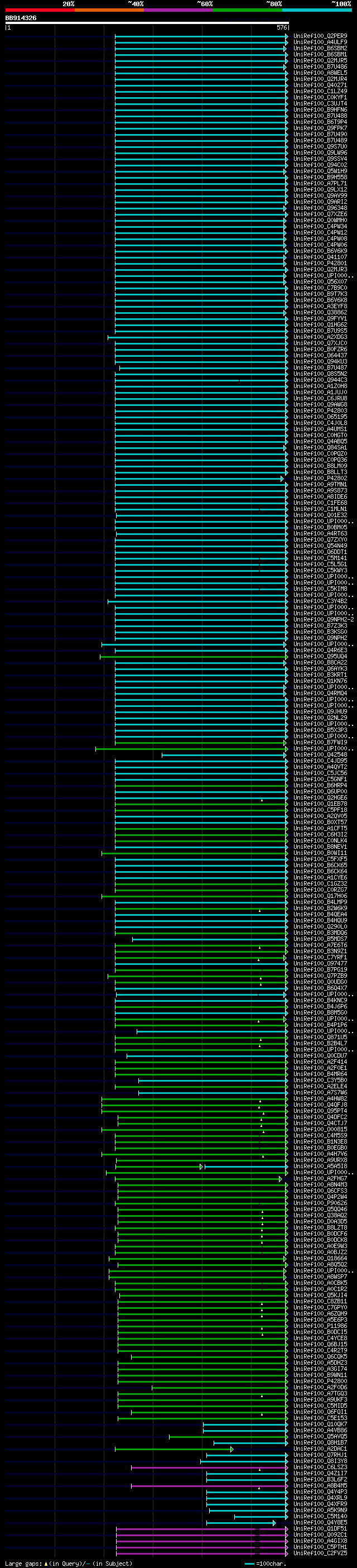Click the short cyan bar for UniRef100_Q42548
This screenshot has width=357, height=1568.
click(224, 755)
